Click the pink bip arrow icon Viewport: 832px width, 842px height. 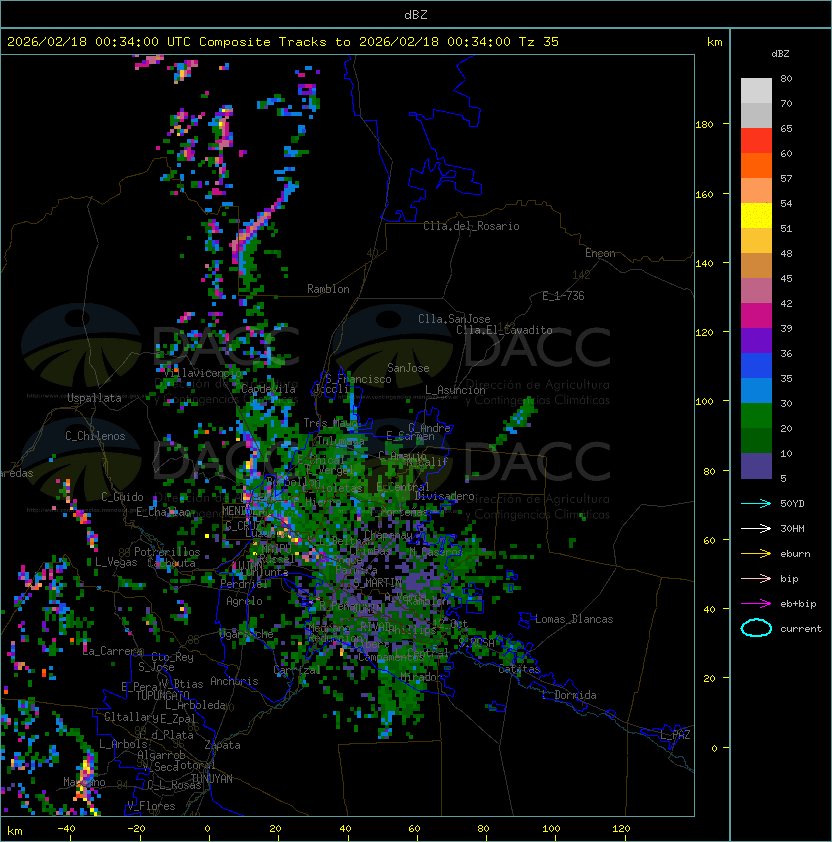pyautogui.click(x=756, y=578)
